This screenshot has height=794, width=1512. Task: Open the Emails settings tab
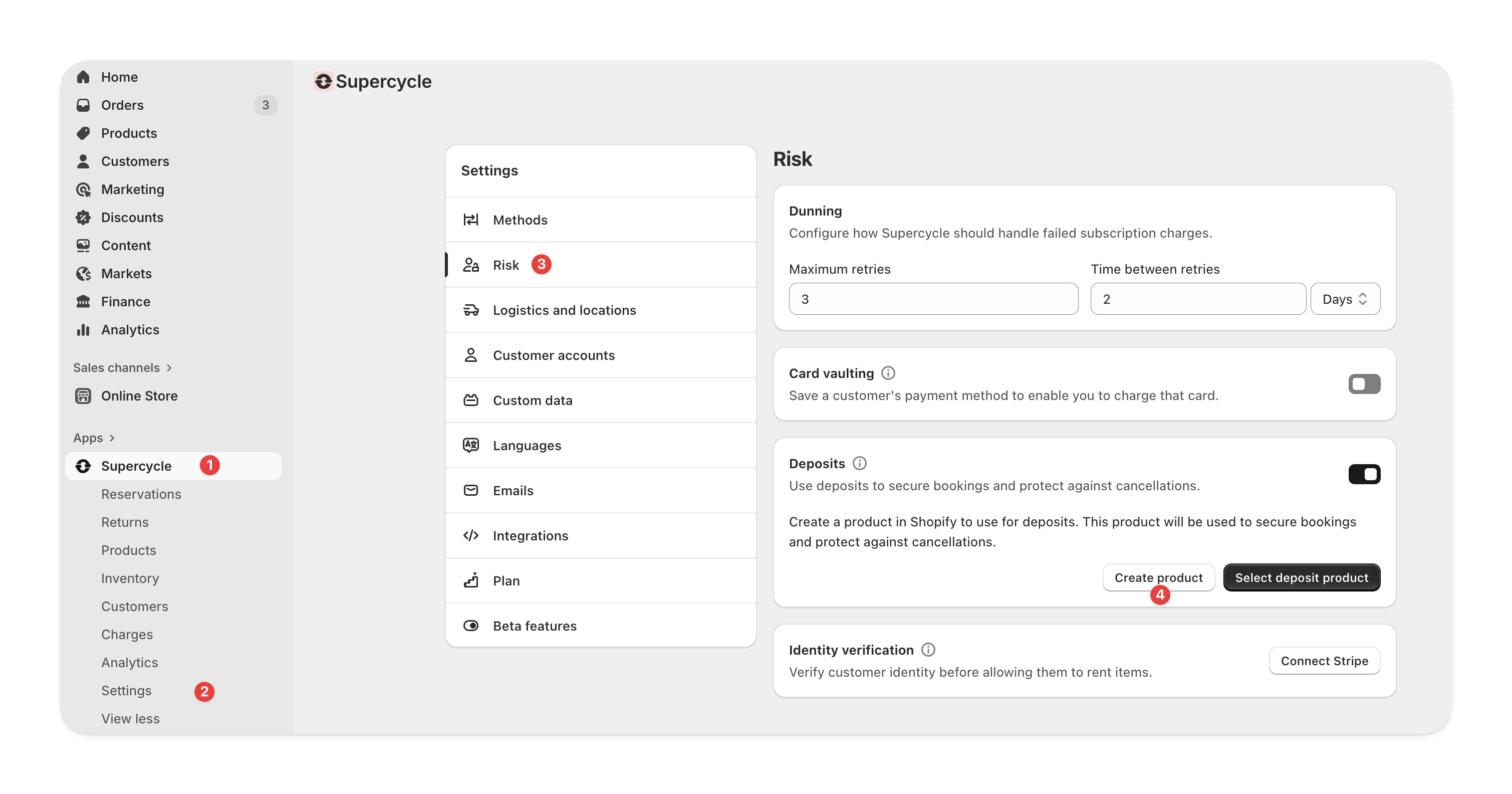click(513, 490)
